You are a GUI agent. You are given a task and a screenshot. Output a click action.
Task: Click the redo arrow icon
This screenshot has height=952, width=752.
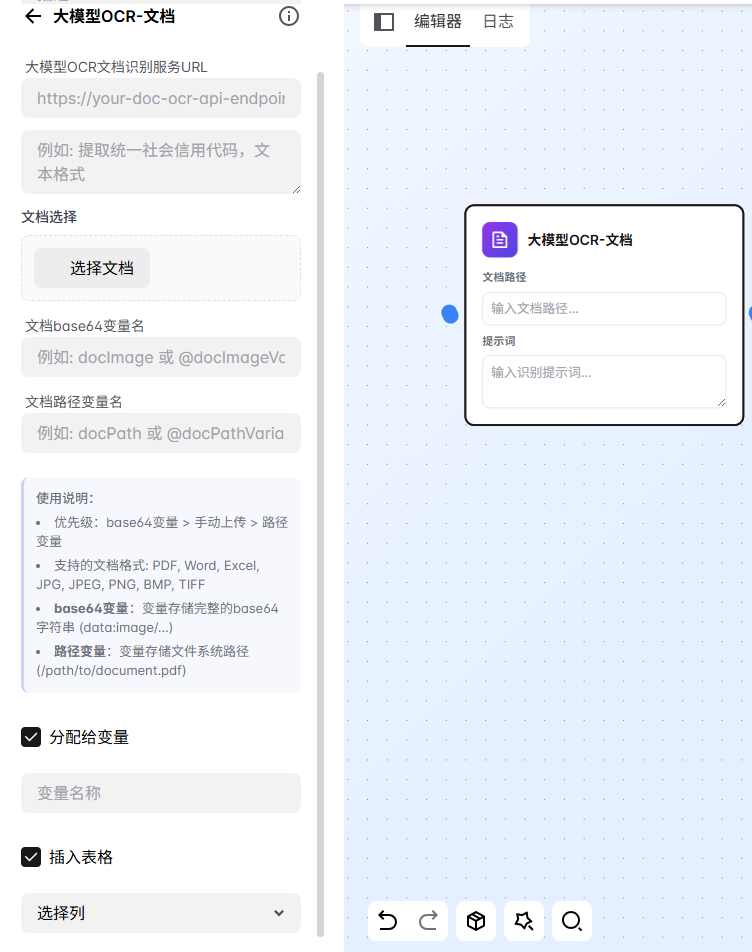tap(429, 920)
